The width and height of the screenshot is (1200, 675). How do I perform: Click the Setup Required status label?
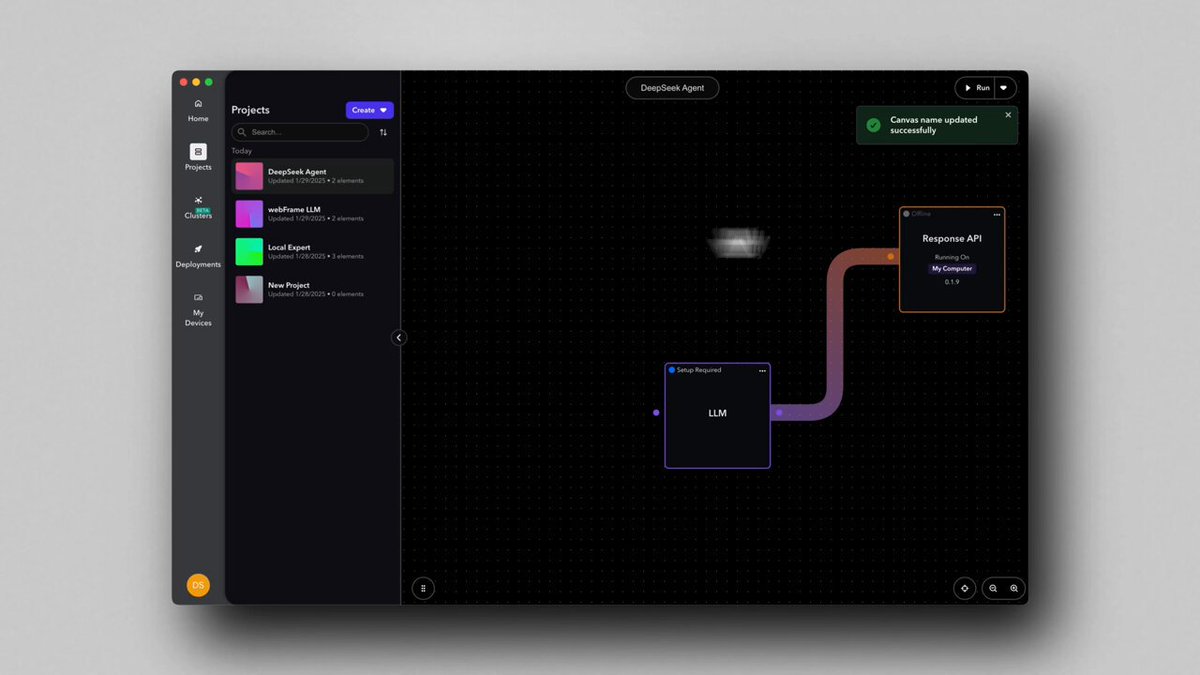(x=699, y=370)
